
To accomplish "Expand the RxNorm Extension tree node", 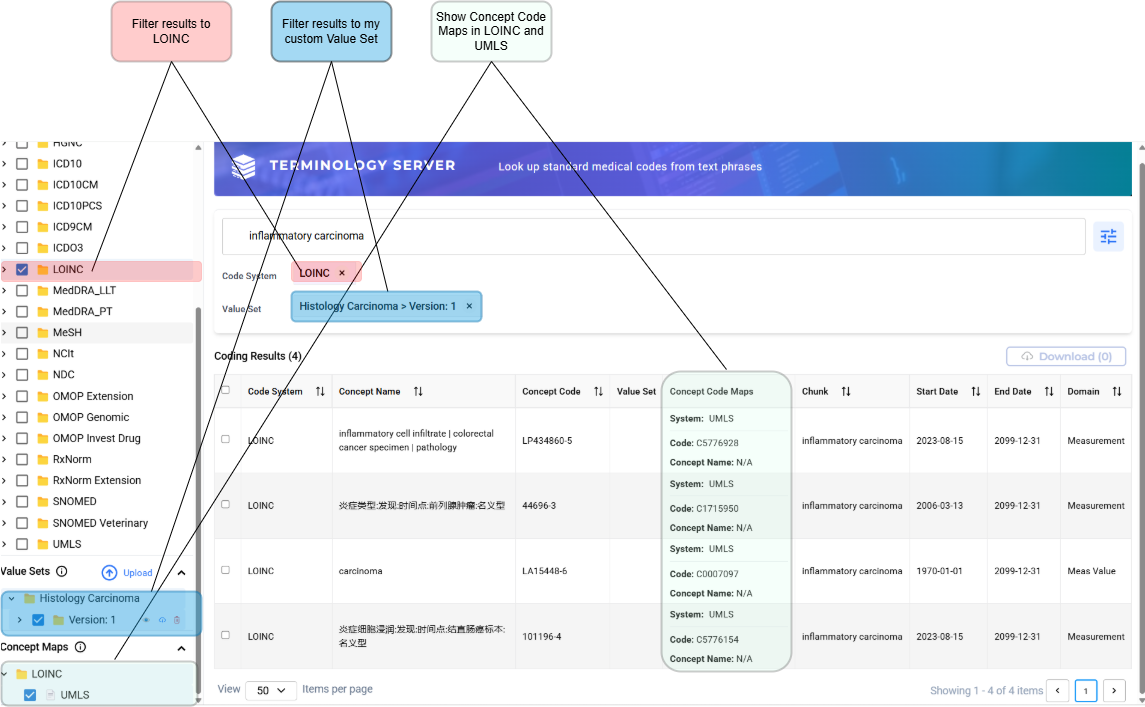I will tap(4, 481).
